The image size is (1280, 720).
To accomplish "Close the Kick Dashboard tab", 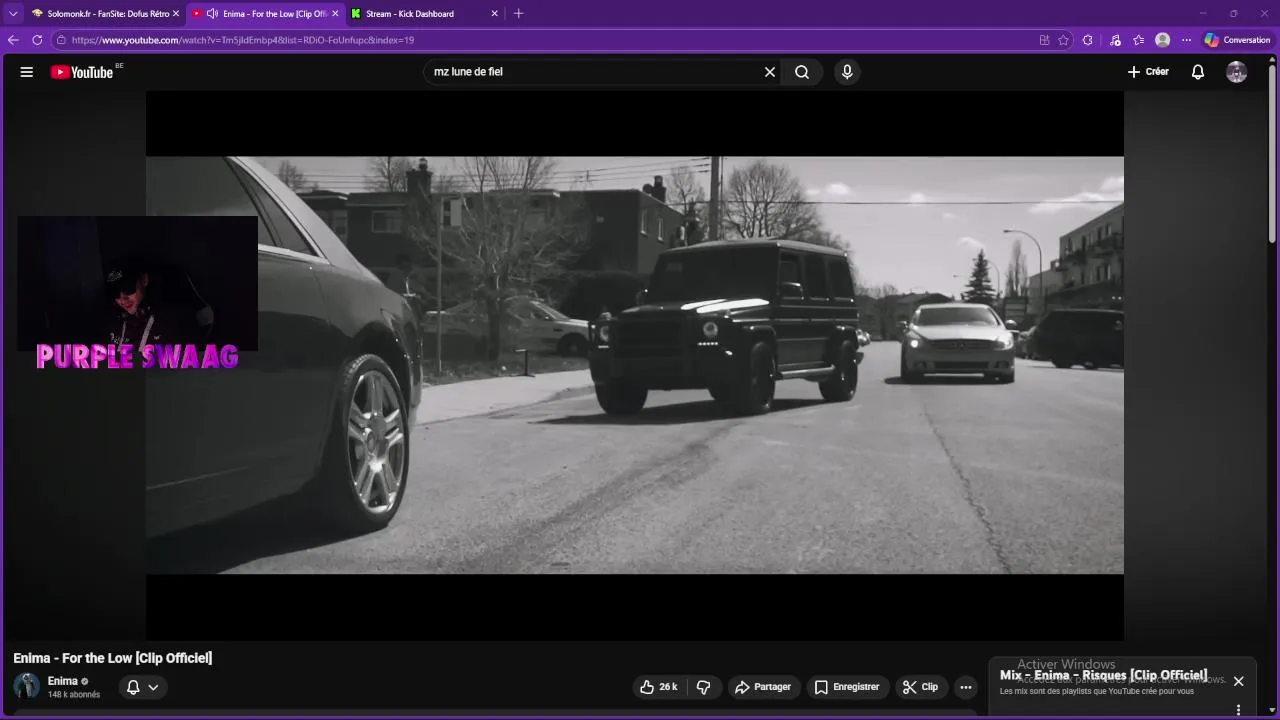I will point(494,14).
